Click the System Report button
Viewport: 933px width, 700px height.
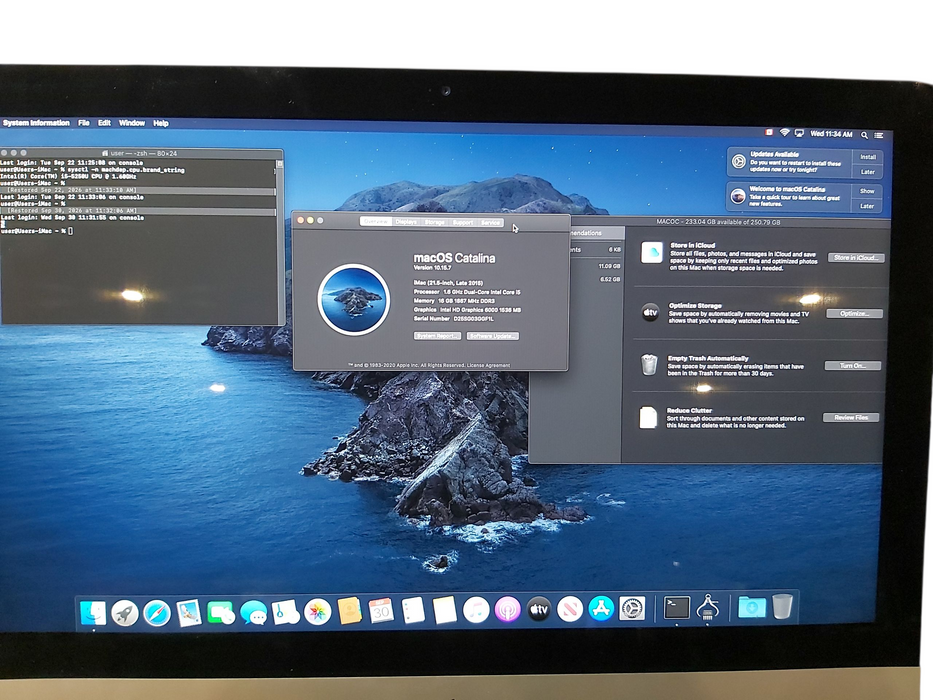click(437, 336)
